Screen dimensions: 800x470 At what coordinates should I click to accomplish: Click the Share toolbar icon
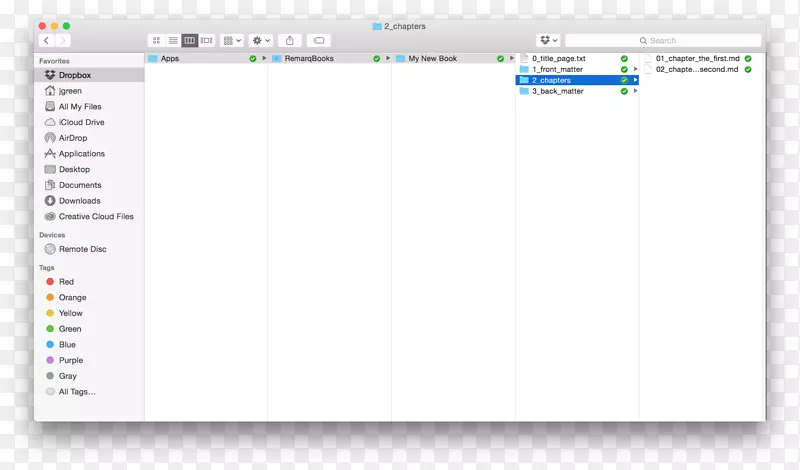(290, 41)
